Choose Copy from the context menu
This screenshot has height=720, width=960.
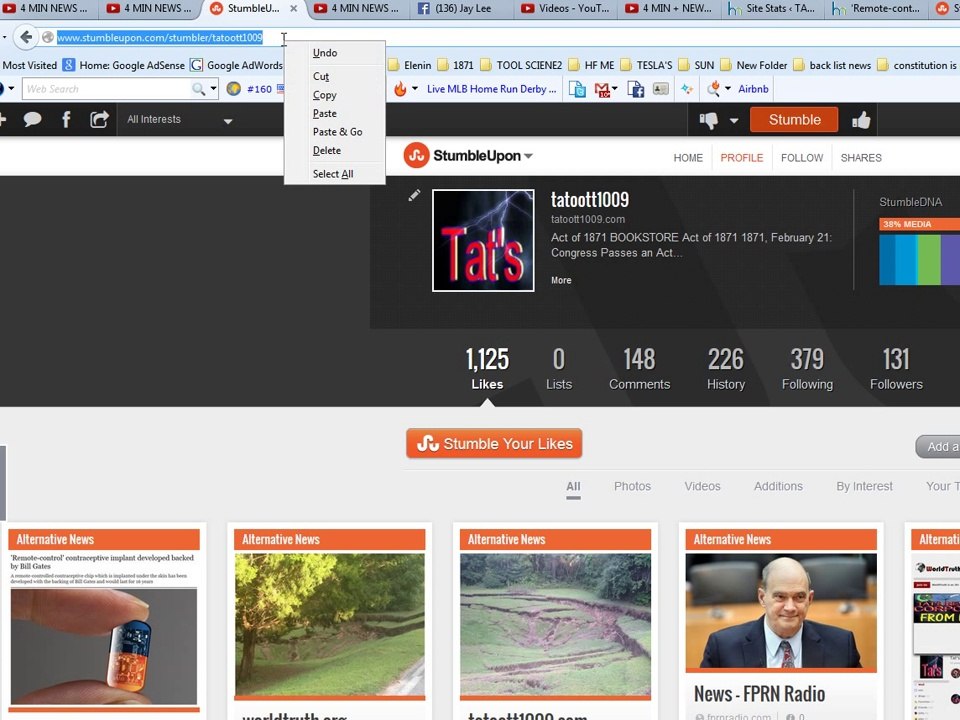pyautogui.click(x=335, y=96)
